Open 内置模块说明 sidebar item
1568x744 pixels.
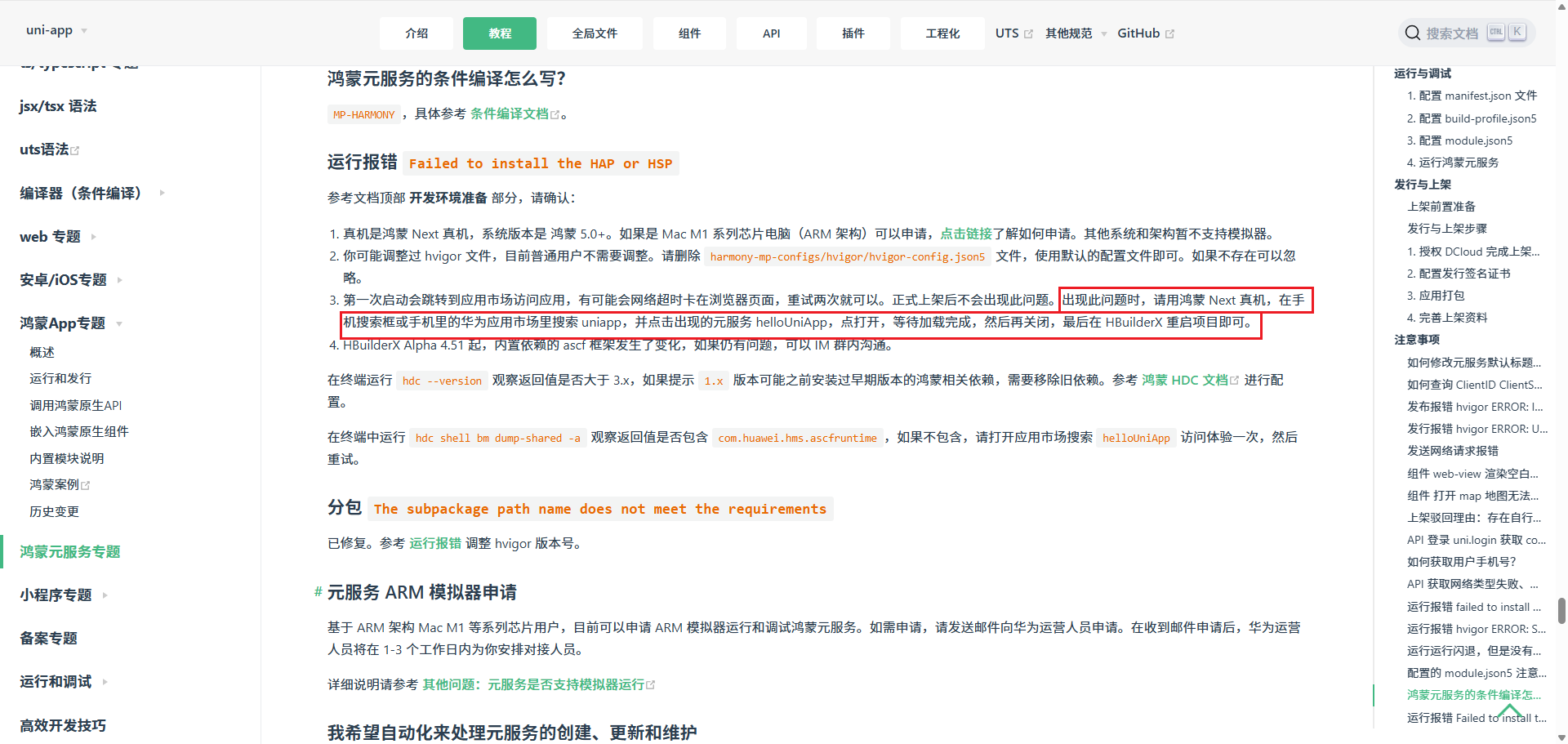pyautogui.click(x=66, y=458)
